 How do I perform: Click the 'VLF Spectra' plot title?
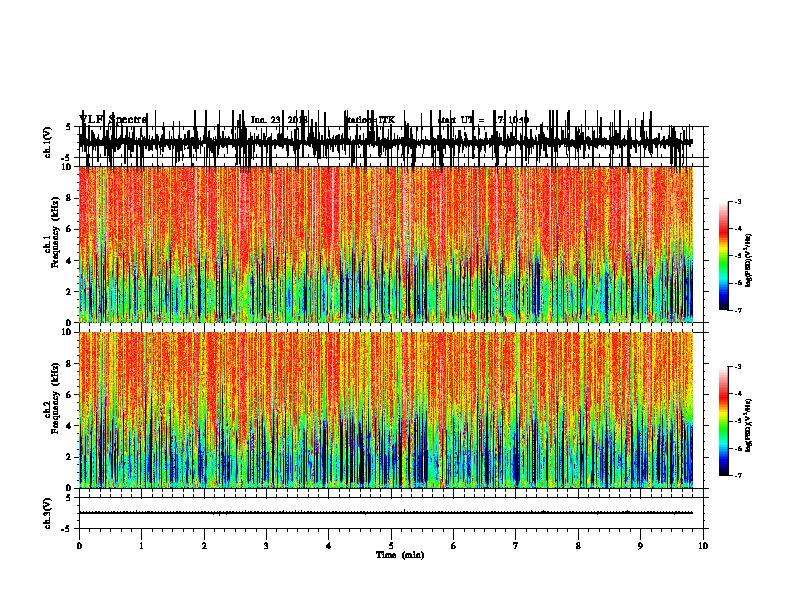(x=113, y=120)
